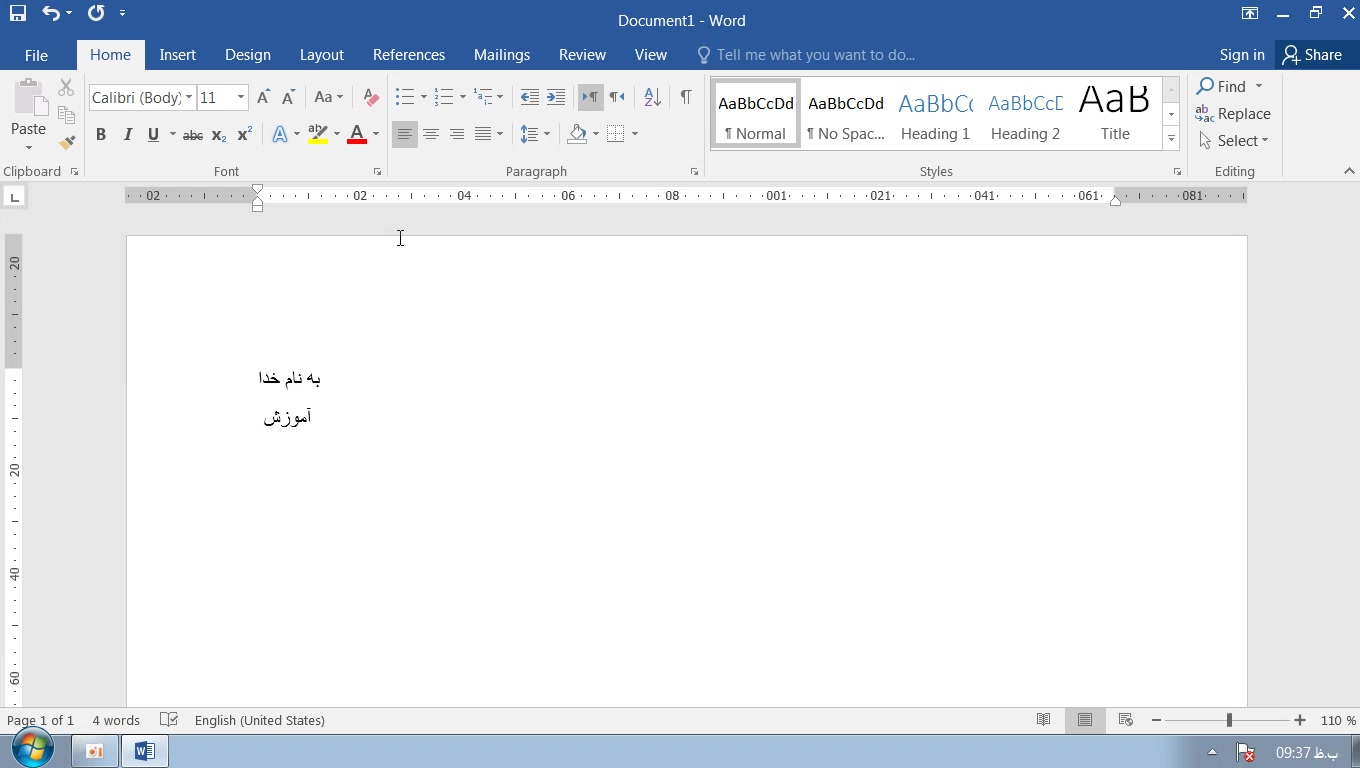
Task: Click the Replace button
Action: click(x=1234, y=114)
